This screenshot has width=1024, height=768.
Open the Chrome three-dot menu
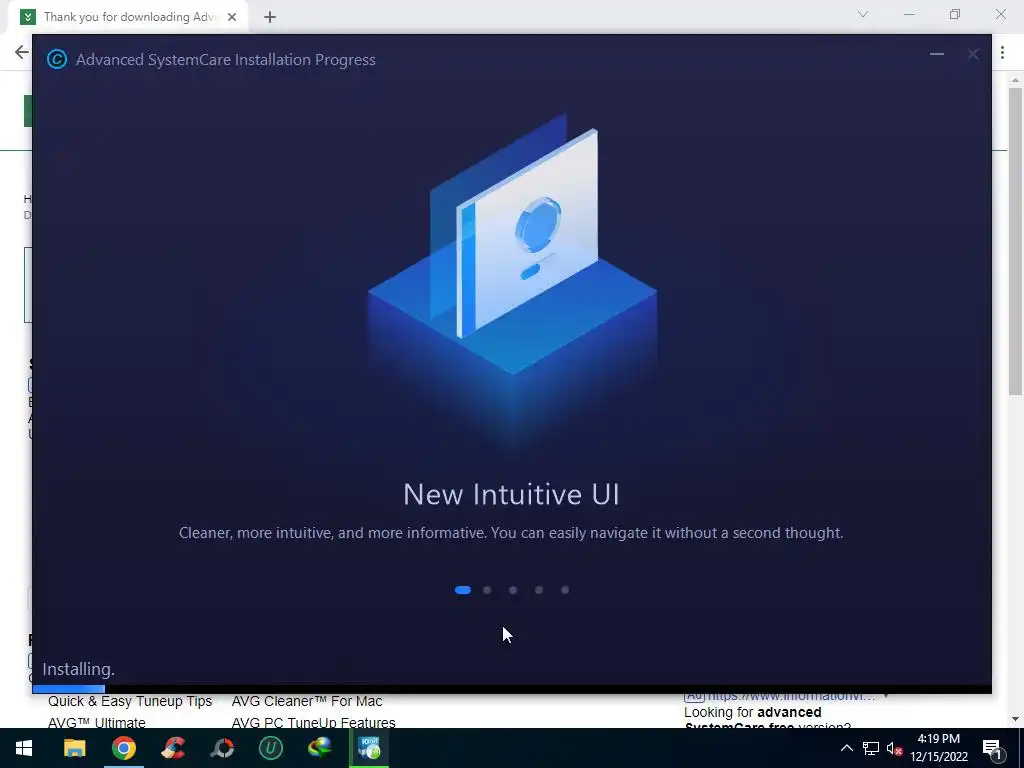pos(1002,52)
